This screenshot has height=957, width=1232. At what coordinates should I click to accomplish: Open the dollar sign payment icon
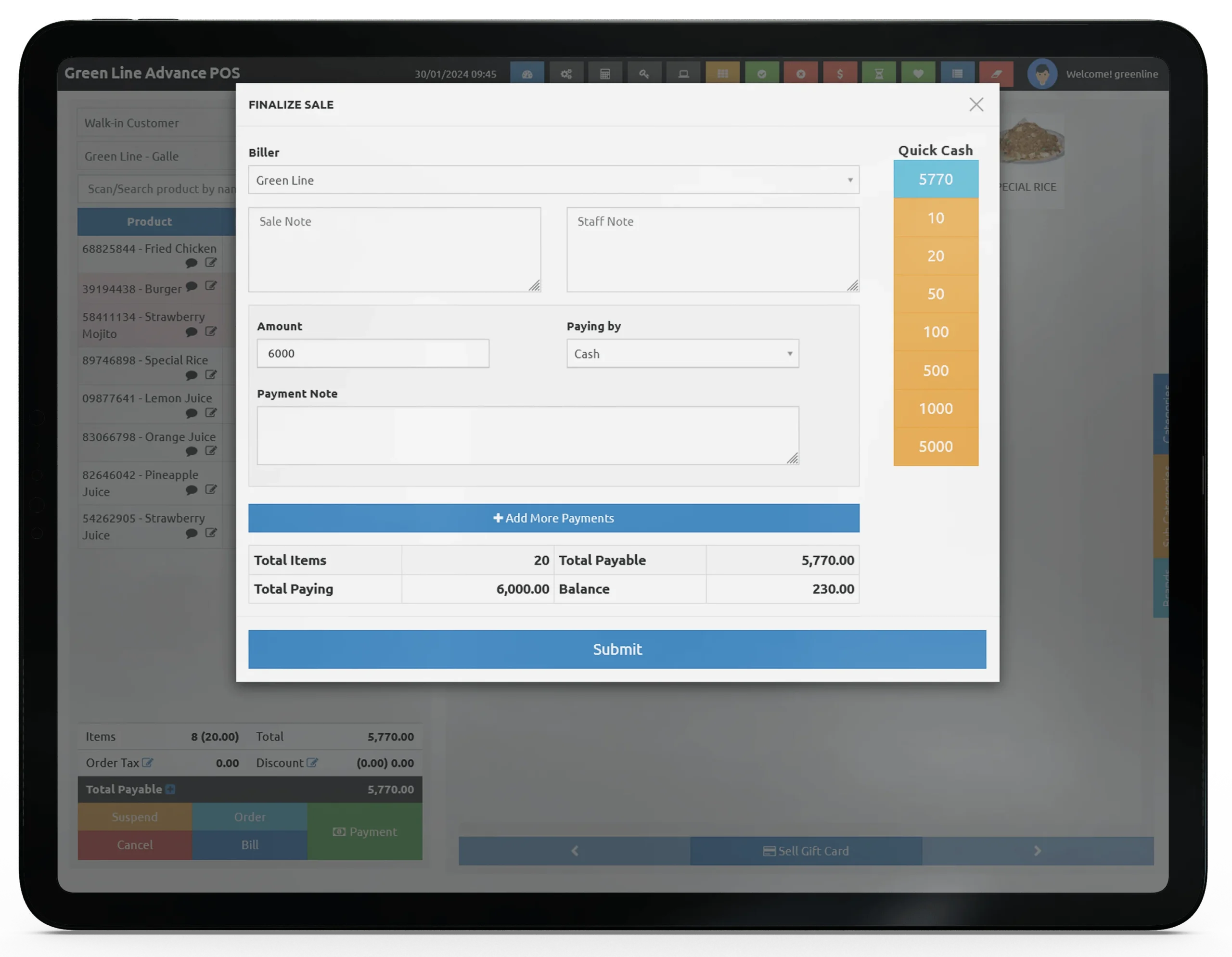(x=841, y=73)
